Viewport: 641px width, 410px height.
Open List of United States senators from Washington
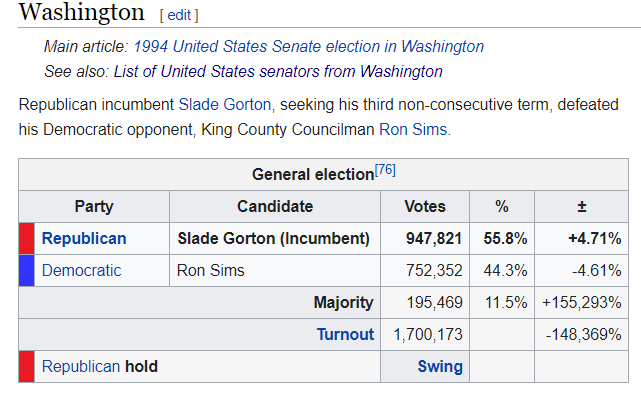278,72
